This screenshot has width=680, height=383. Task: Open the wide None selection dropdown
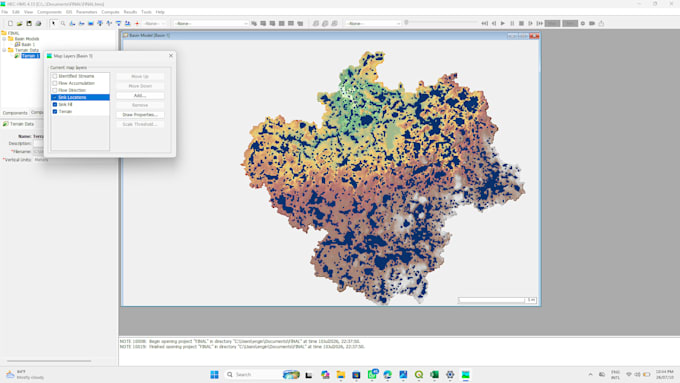211,23
